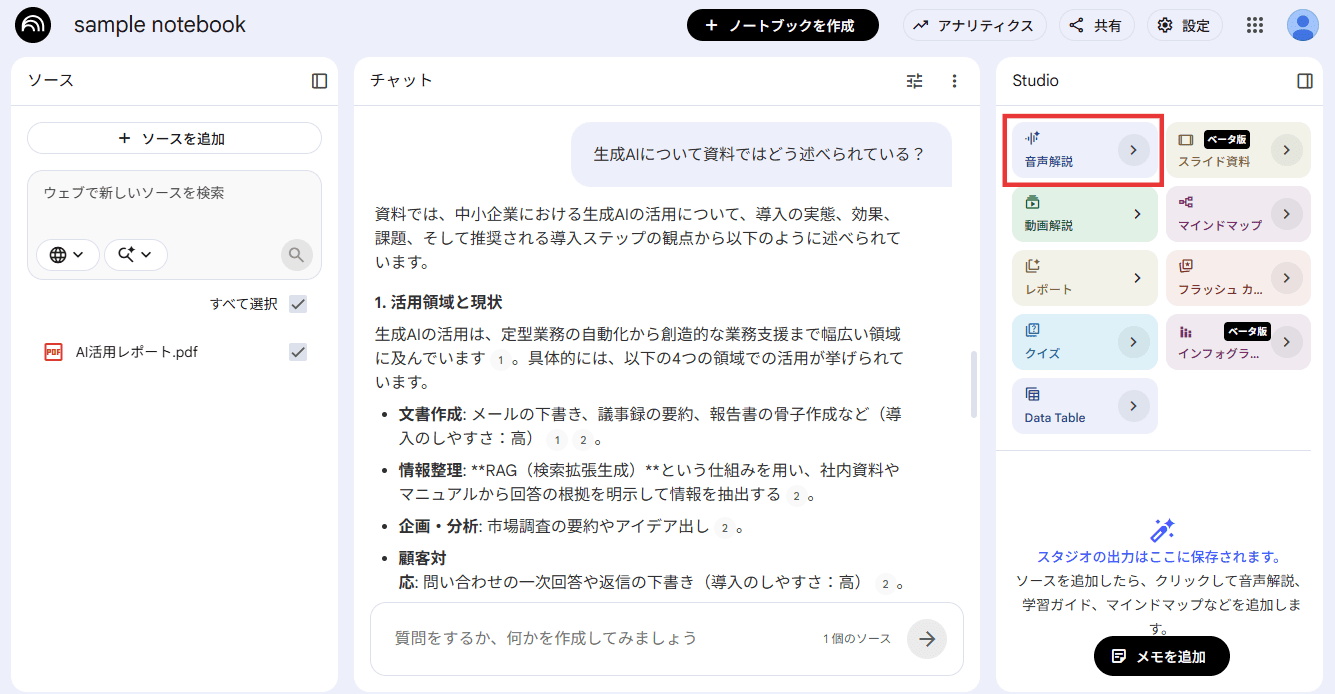Toggle the すべて選択 checkbox

click(298, 304)
